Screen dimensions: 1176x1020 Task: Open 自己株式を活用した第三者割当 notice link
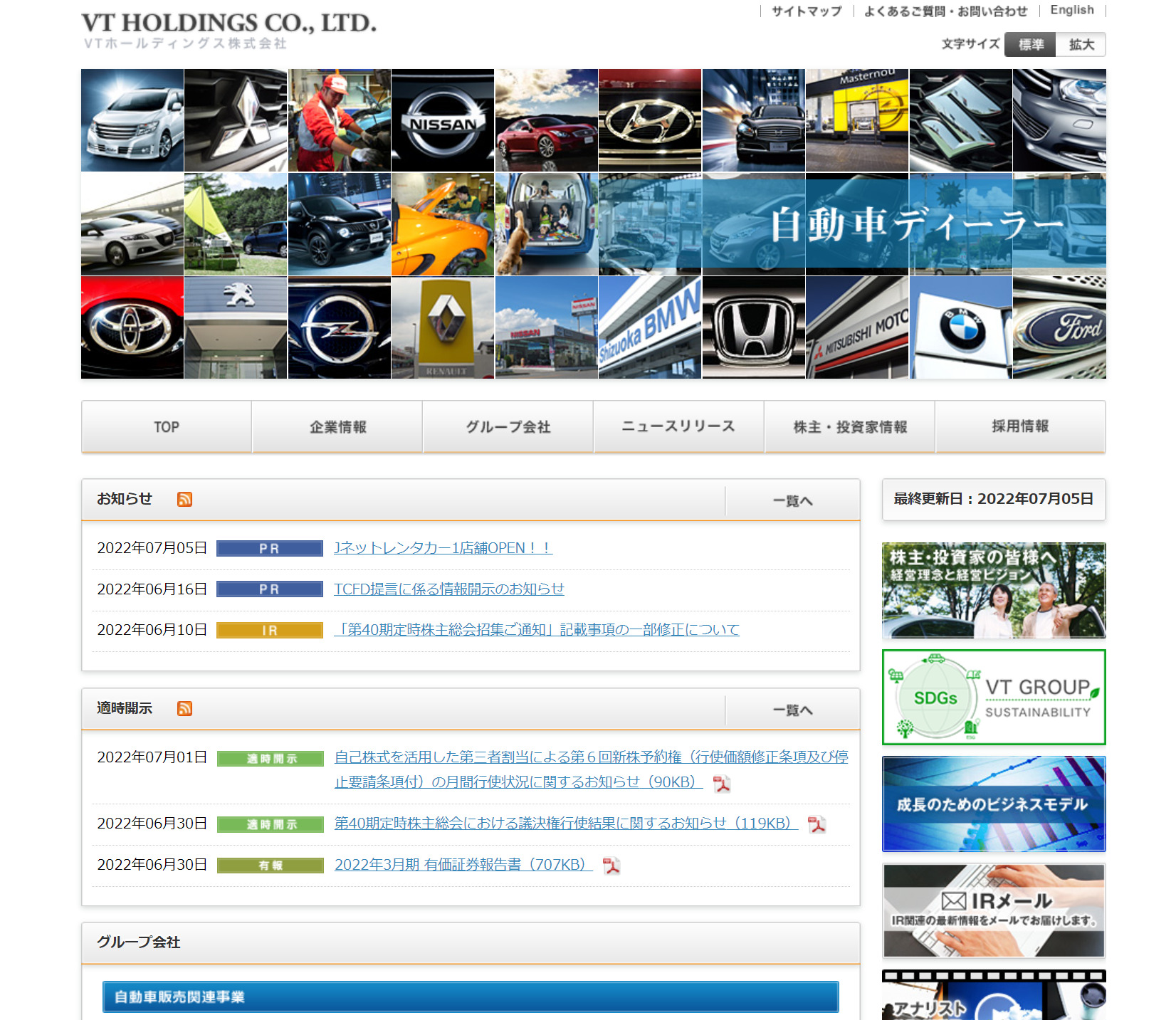592,769
